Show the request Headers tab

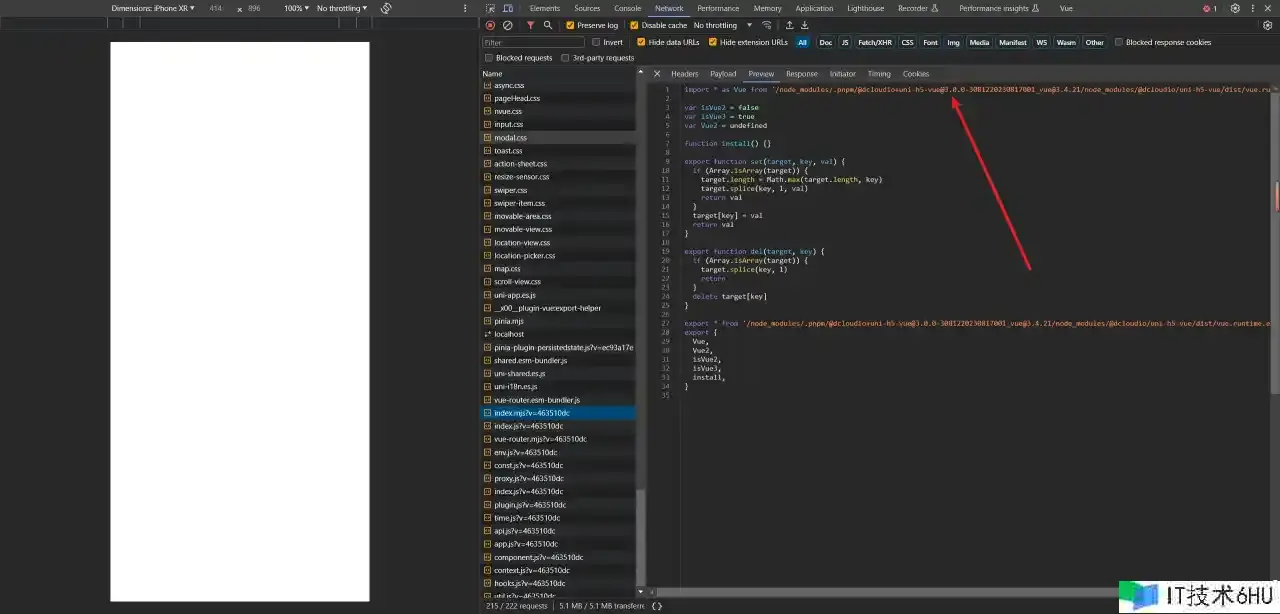(x=685, y=74)
